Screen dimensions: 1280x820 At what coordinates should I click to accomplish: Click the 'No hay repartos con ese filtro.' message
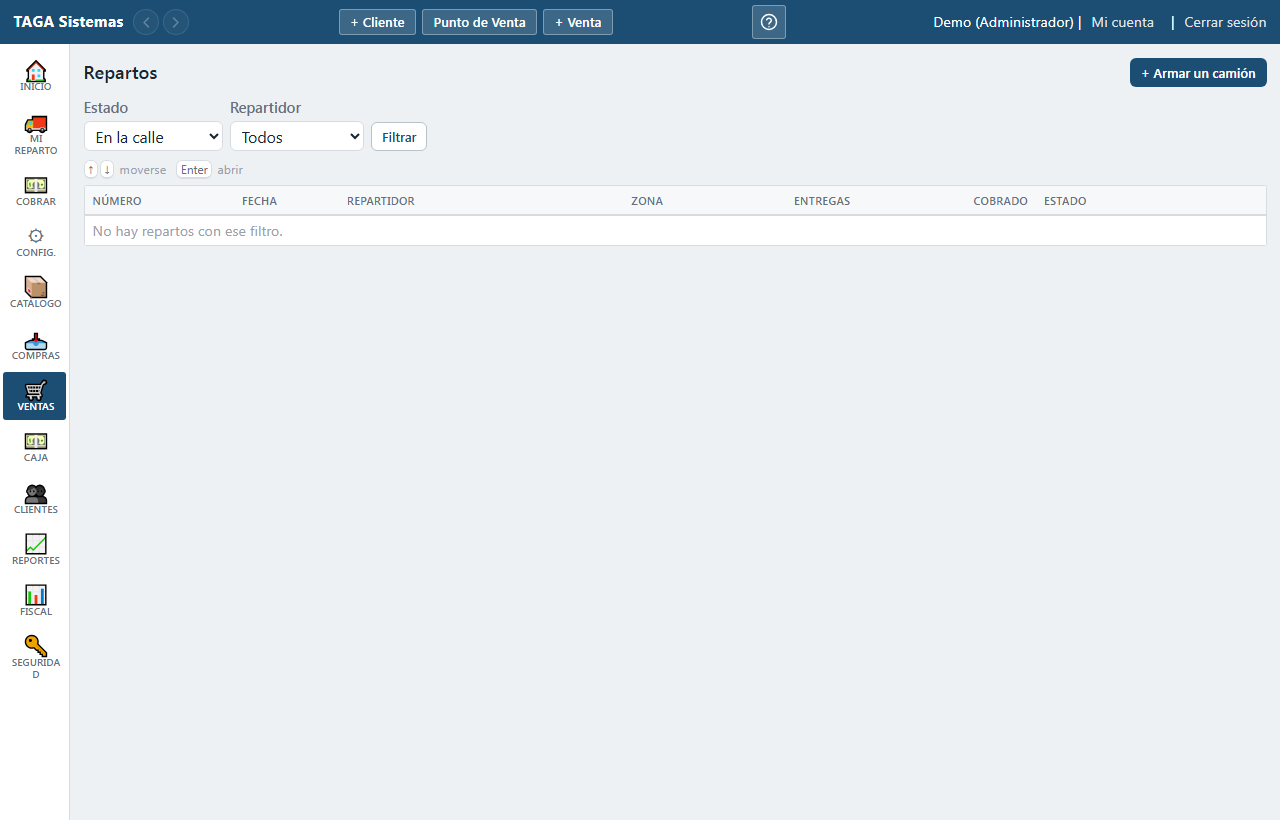(188, 231)
